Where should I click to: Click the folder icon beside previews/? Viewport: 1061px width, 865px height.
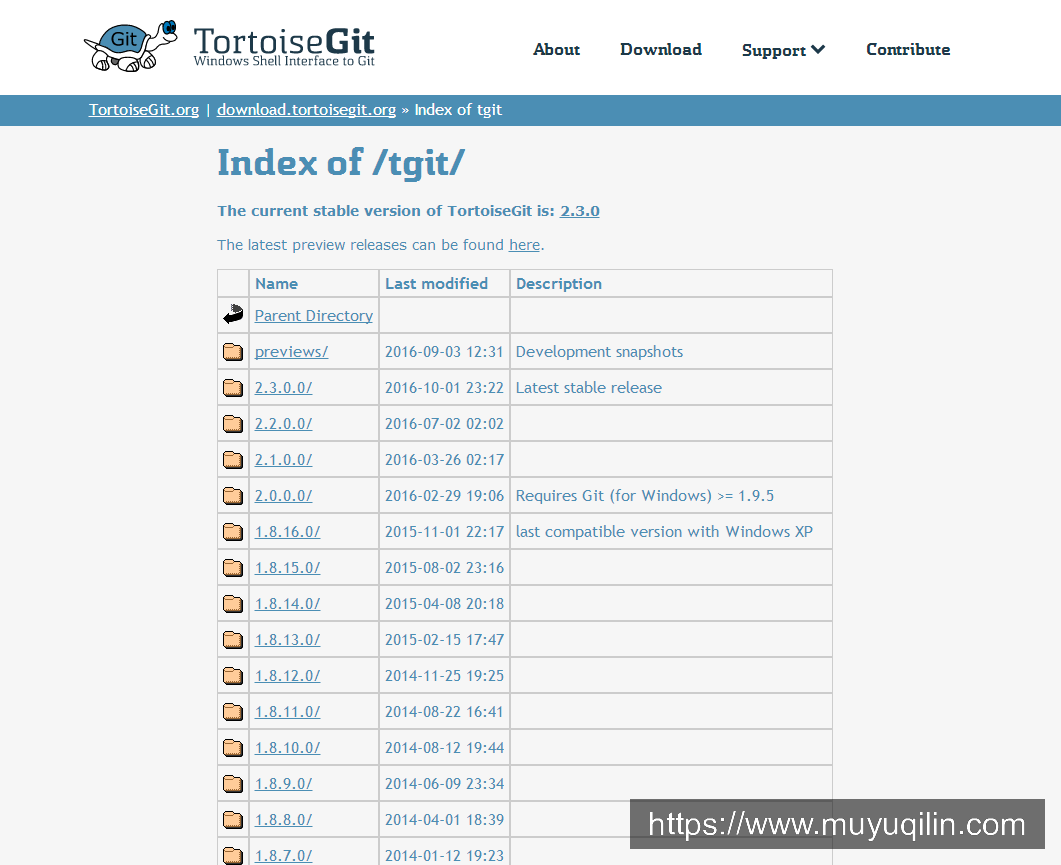pos(233,351)
